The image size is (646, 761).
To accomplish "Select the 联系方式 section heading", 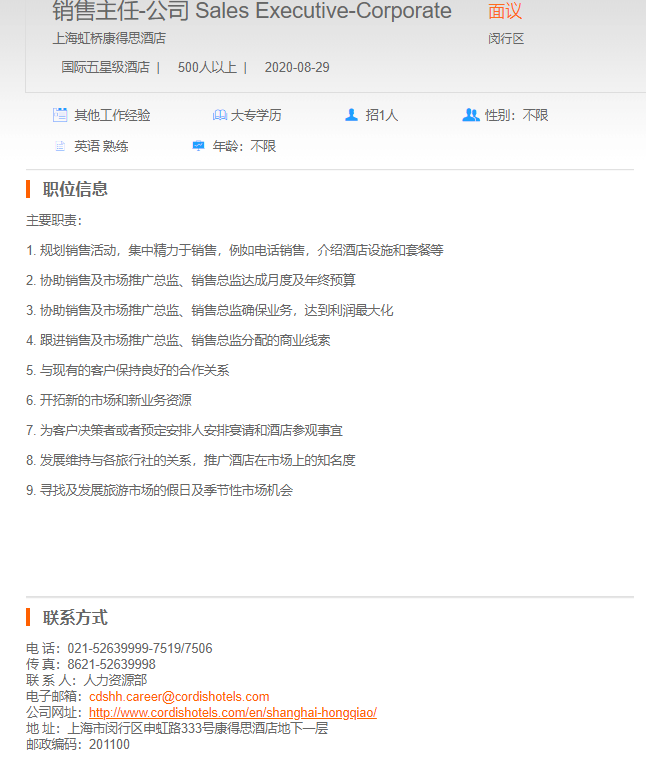I will [x=75, y=617].
